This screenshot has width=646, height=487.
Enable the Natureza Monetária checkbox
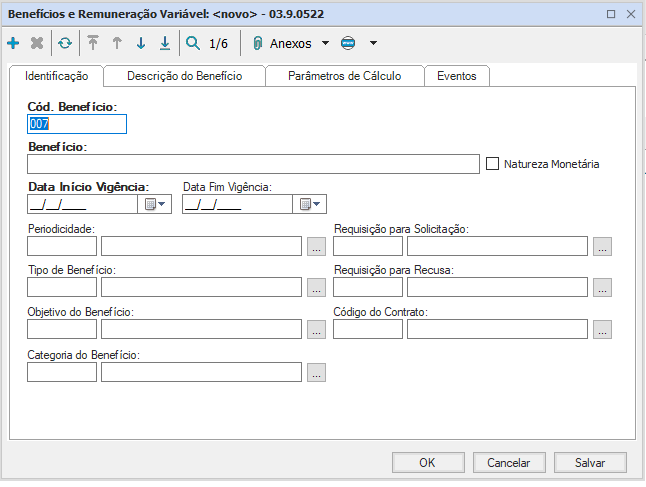coord(492,164)
